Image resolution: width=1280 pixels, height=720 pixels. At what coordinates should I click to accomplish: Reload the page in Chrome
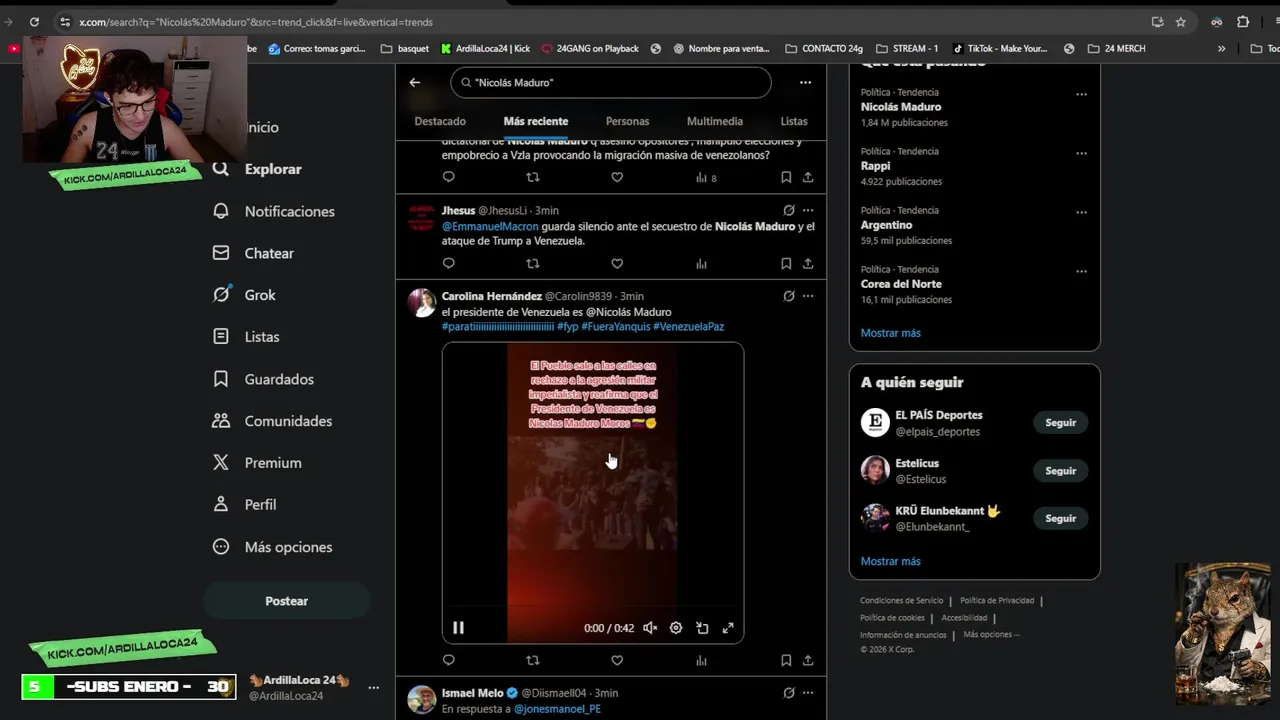[x=34, y=22]
